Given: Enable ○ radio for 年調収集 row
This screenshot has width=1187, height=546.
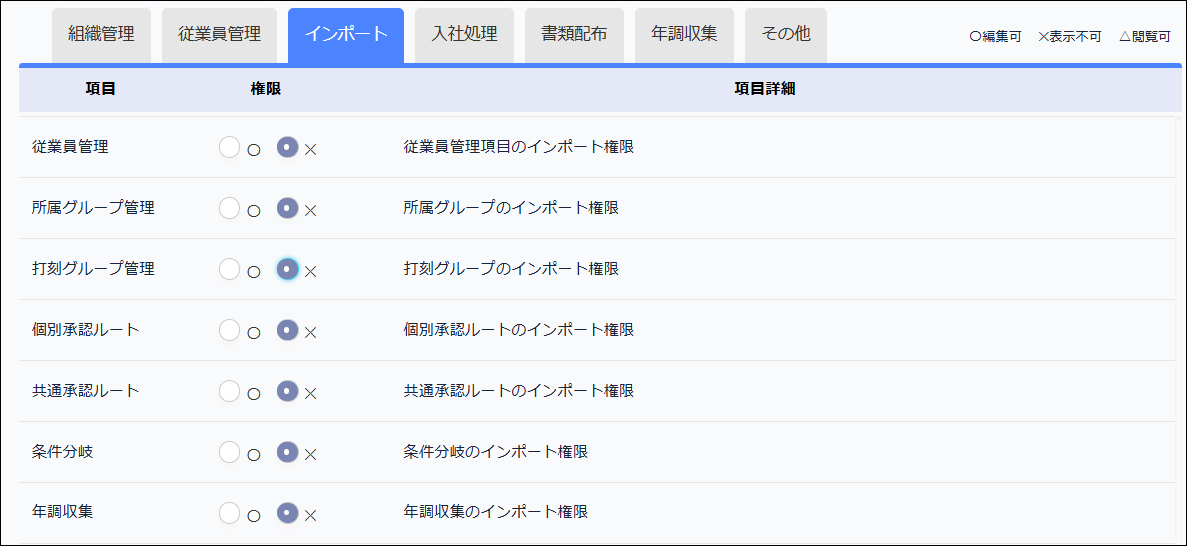Looking at the screenshot, I should point(229,513).
